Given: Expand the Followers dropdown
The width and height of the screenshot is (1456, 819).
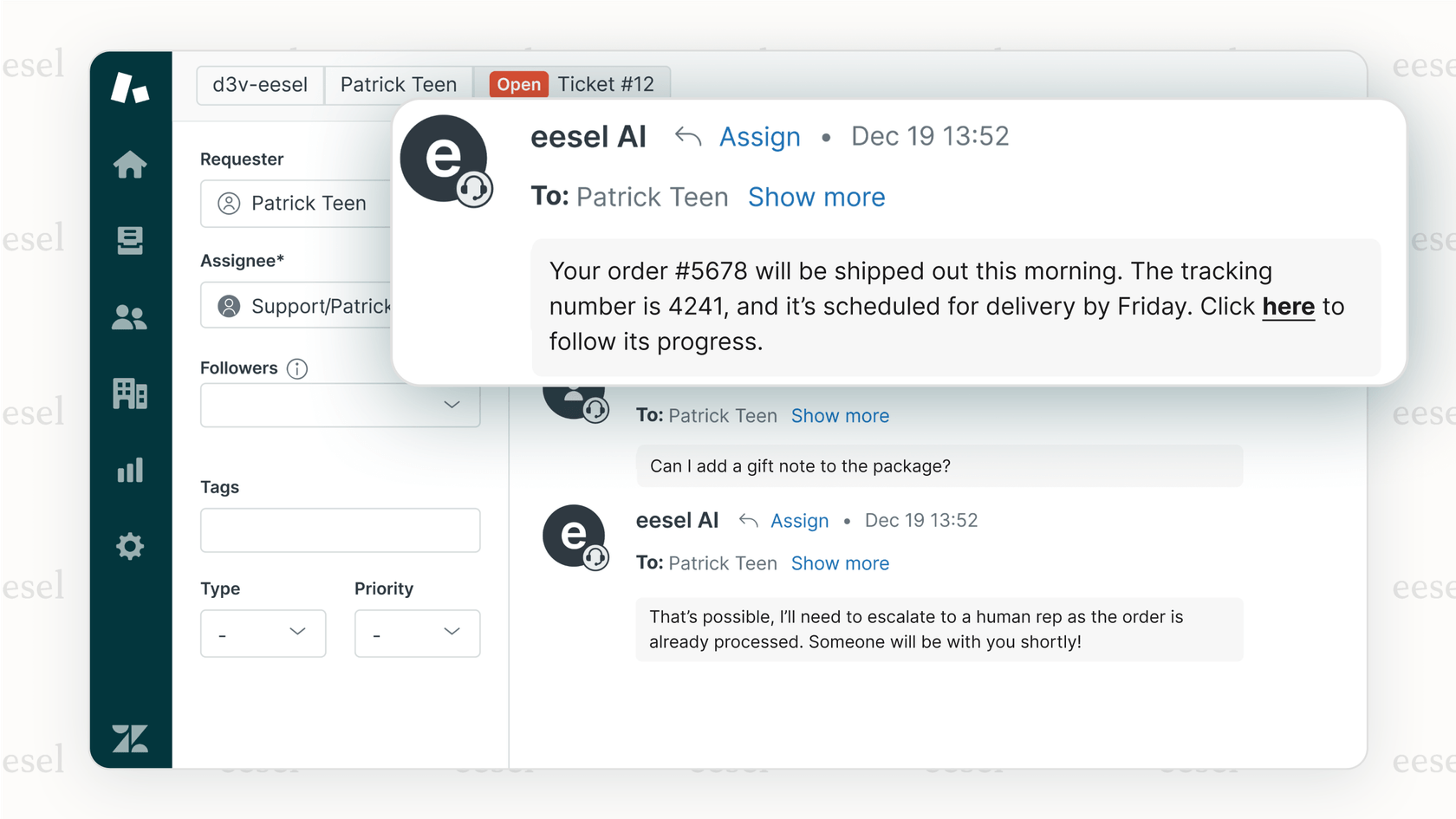Looking at the screenshot, I should [340, 405].
